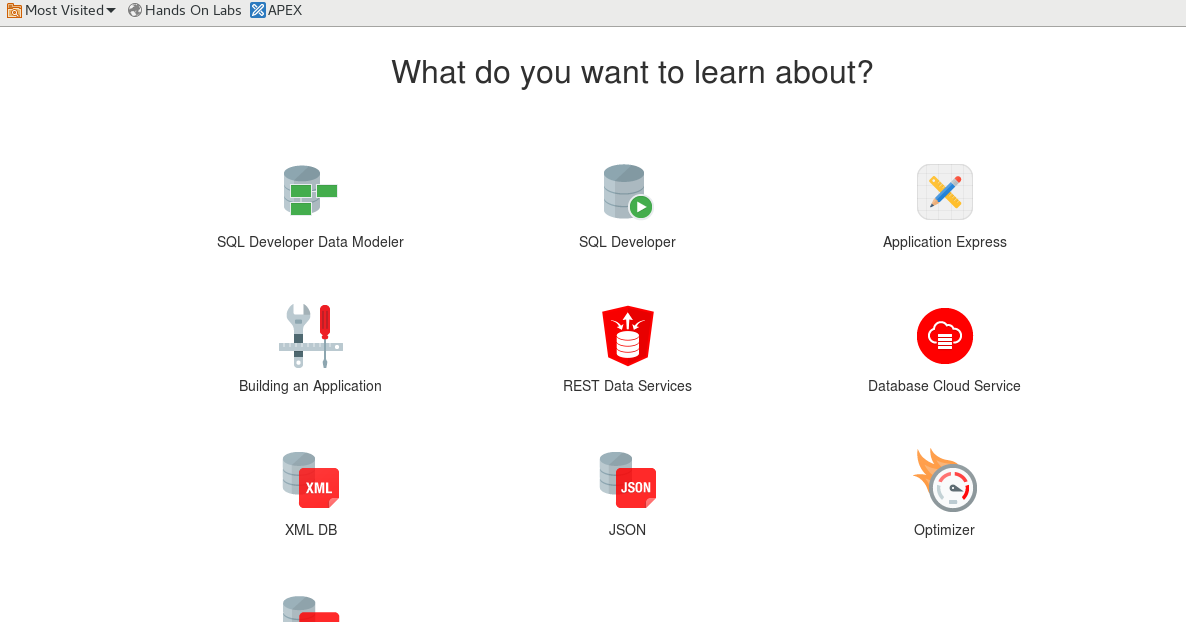Click the REST Data Services label text
The height and width of the screenshot is (622, 1186).
(x=627, y=385)
